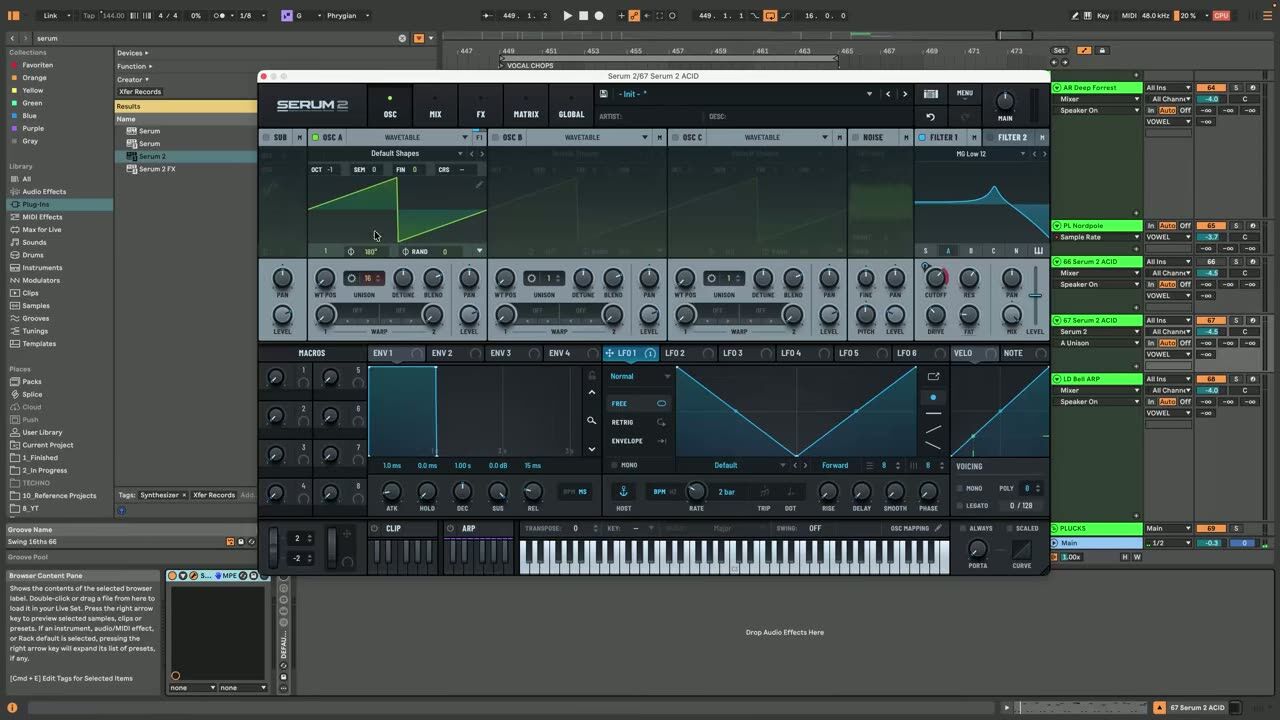Screen dimensions: 1280x720
Task: Open the LFO mode dropdown showing Normal
Action: (x=640, y=376)
